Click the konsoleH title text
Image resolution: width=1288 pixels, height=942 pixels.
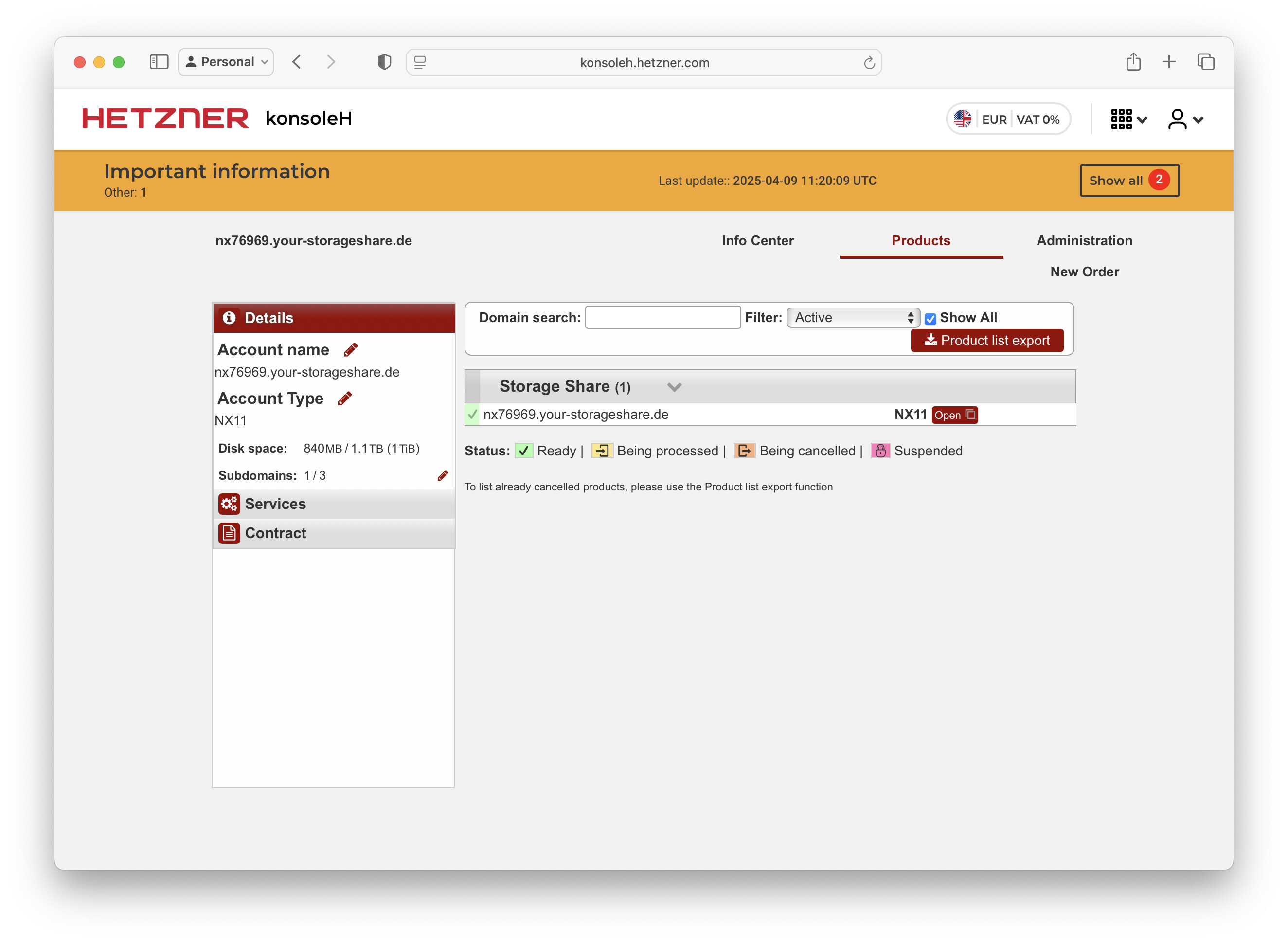pos(308,118)
